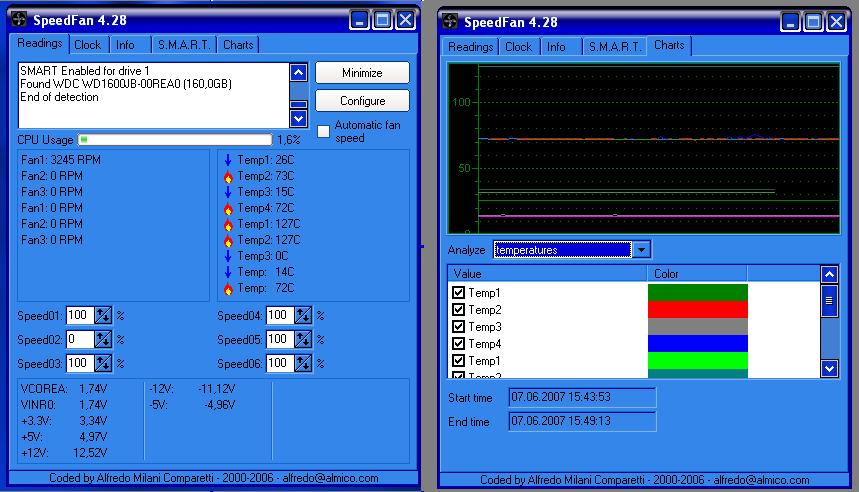Click the down arrow icon beside Temp3: 15C
Image resolution: width=859 pixels, height=492 pixels.
pos(228,192)
